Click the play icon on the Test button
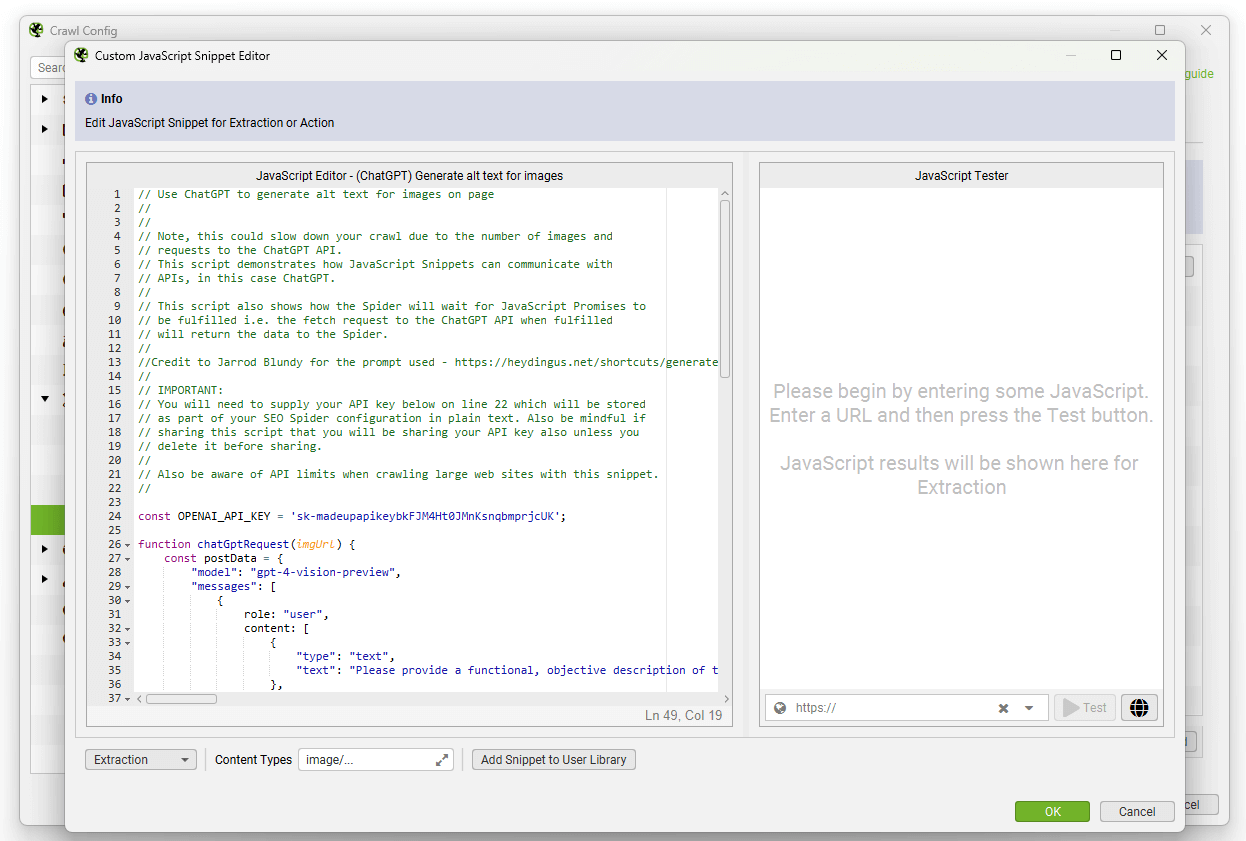 pyautogui.click(x=1071, y=708)
